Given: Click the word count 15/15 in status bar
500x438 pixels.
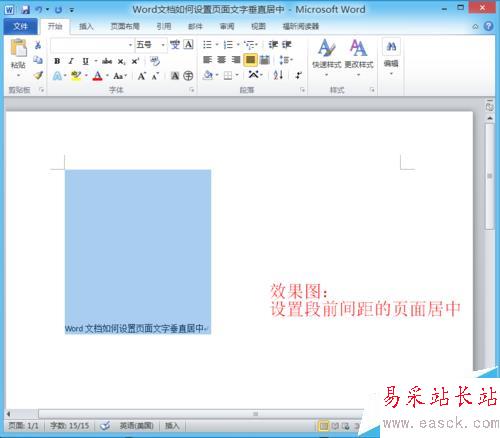Looking at the screenshot, I should 69,426.
